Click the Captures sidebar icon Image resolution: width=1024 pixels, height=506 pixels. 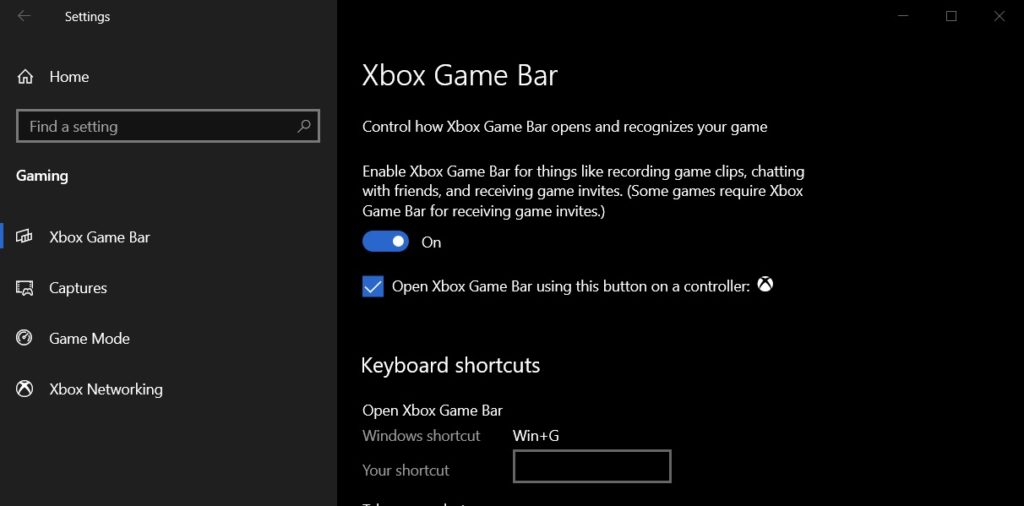[24, 287]
